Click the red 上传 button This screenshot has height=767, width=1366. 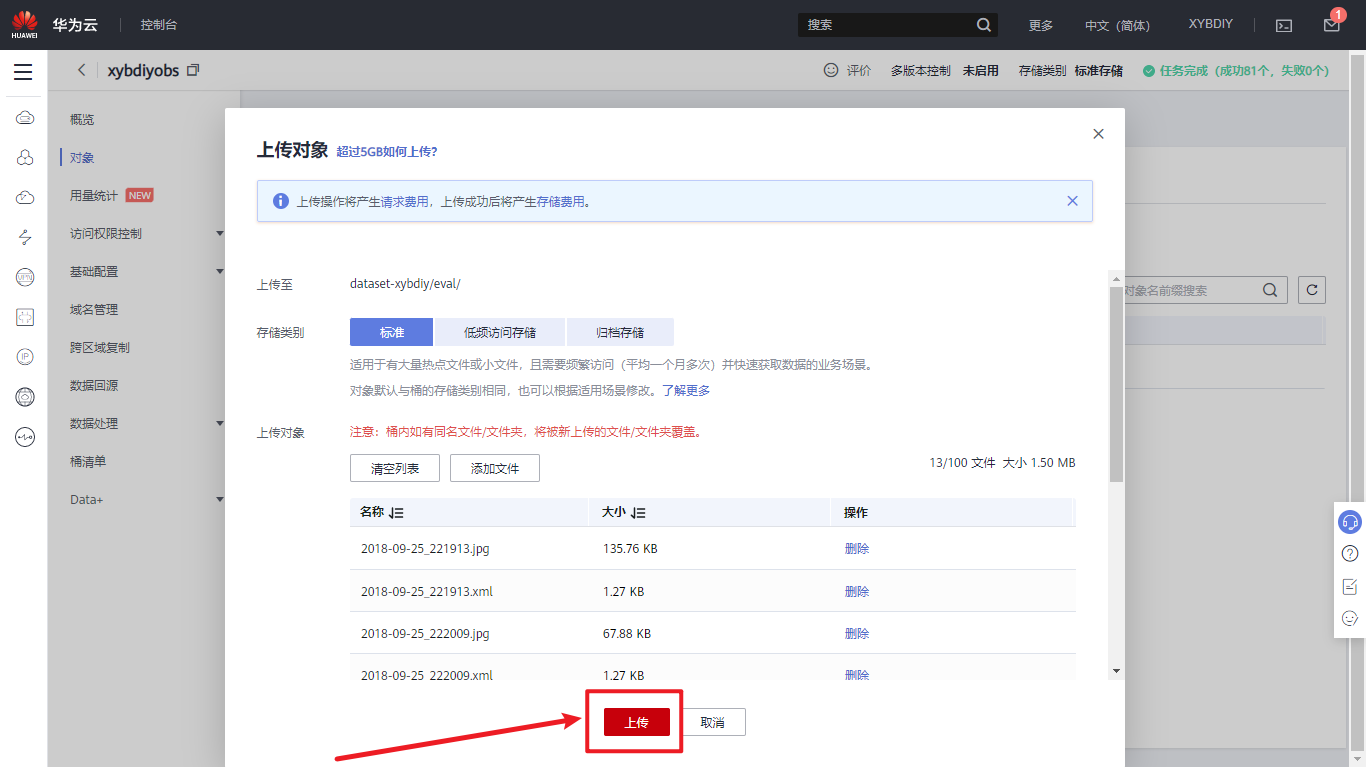[x=637, y=722]
